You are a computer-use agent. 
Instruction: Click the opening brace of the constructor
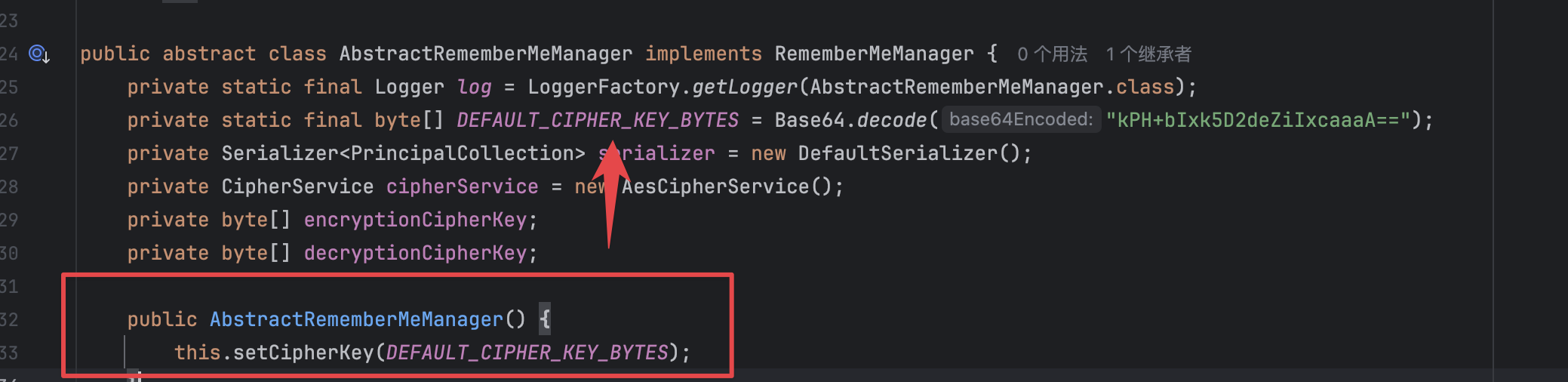point(545,319)
